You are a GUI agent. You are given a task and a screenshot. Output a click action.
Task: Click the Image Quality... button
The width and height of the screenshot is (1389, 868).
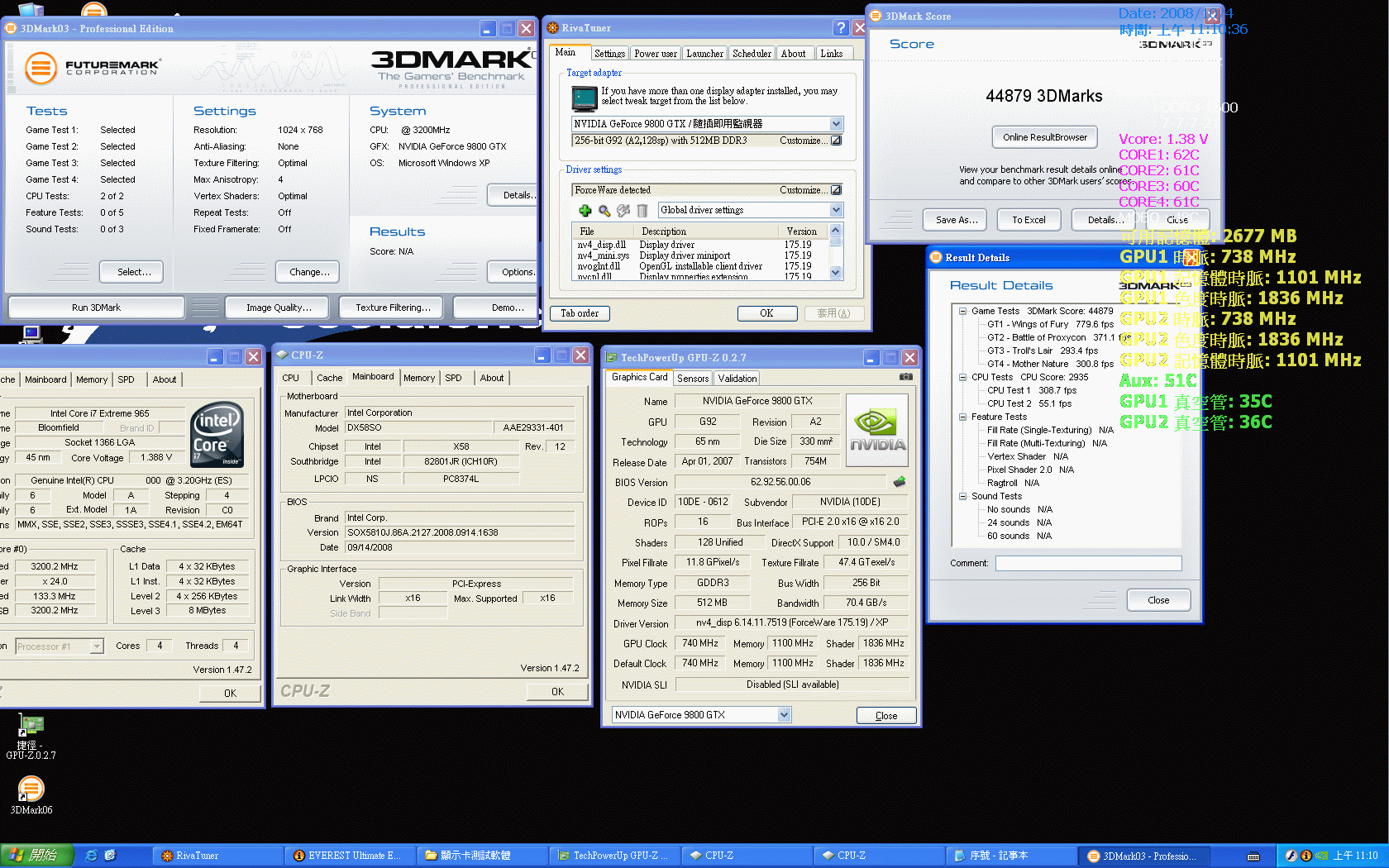[279, 308]
